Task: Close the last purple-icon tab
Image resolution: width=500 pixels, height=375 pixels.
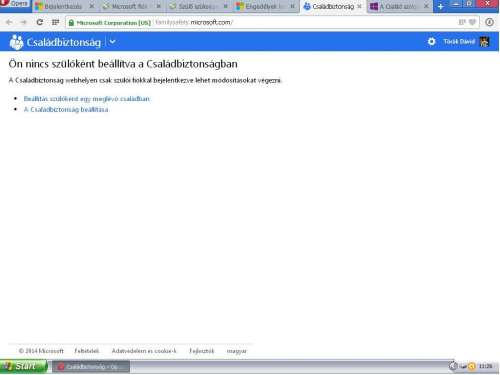Action: [x=426, y=6]
